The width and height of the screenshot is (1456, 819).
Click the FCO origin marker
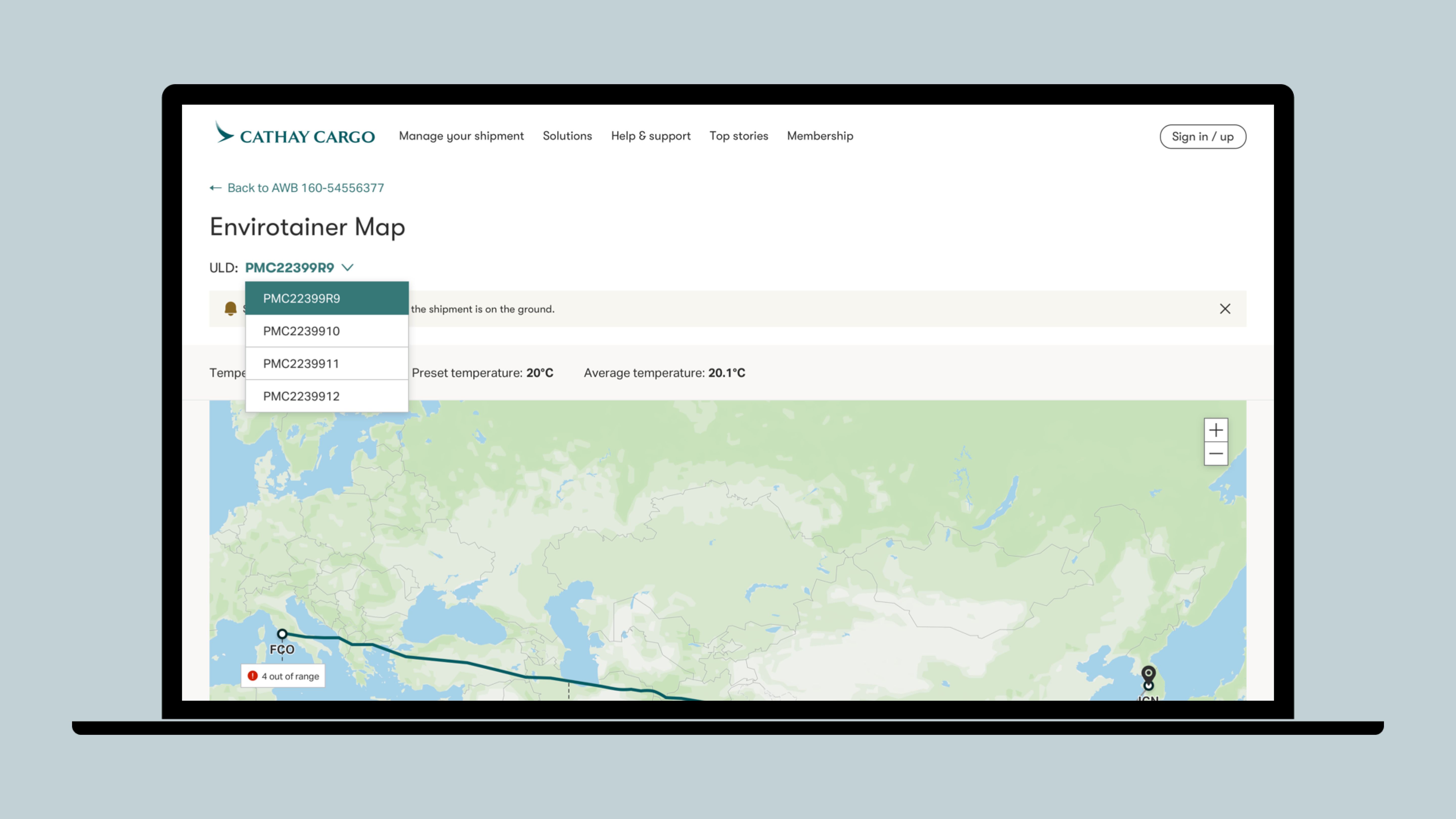click(282, 634)
